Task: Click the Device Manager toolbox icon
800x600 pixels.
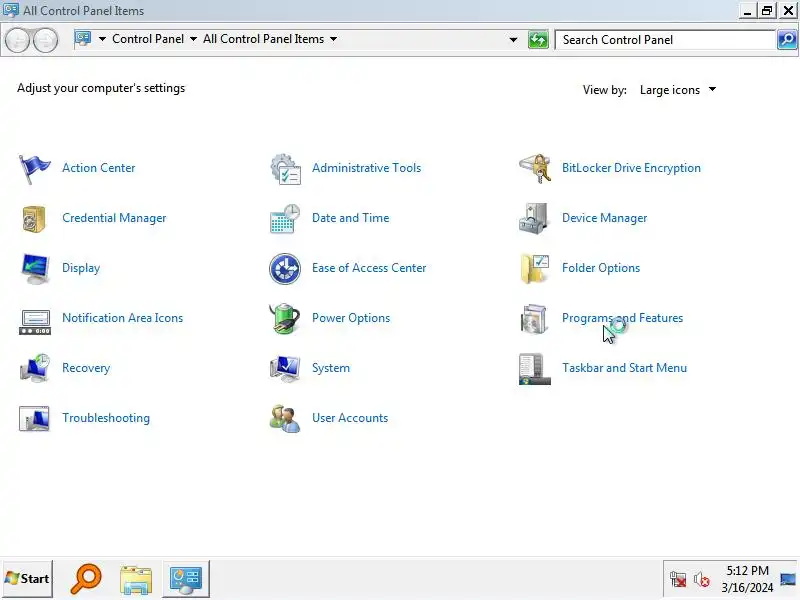Action: [534, 218]
